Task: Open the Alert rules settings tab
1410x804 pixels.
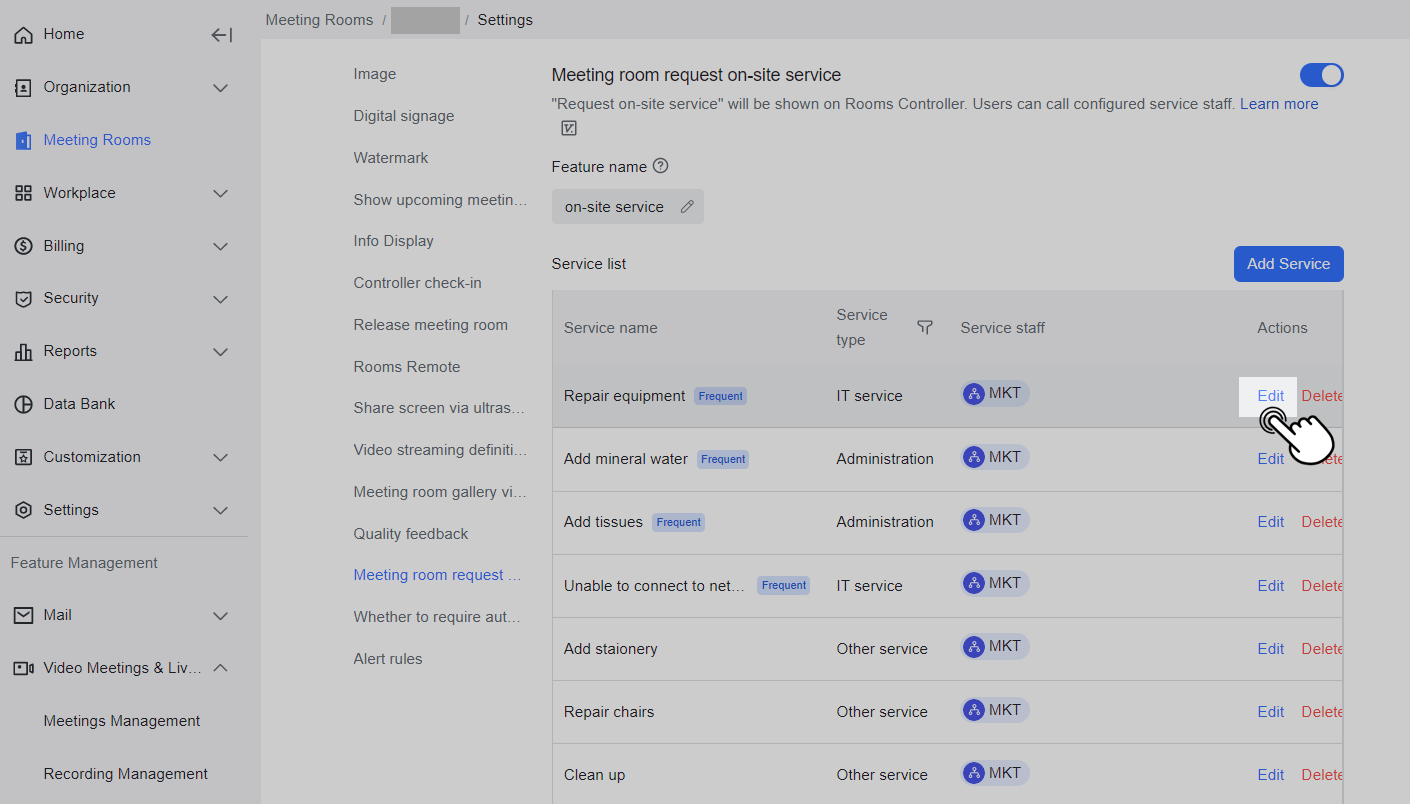Action: (x=387, y=659)
